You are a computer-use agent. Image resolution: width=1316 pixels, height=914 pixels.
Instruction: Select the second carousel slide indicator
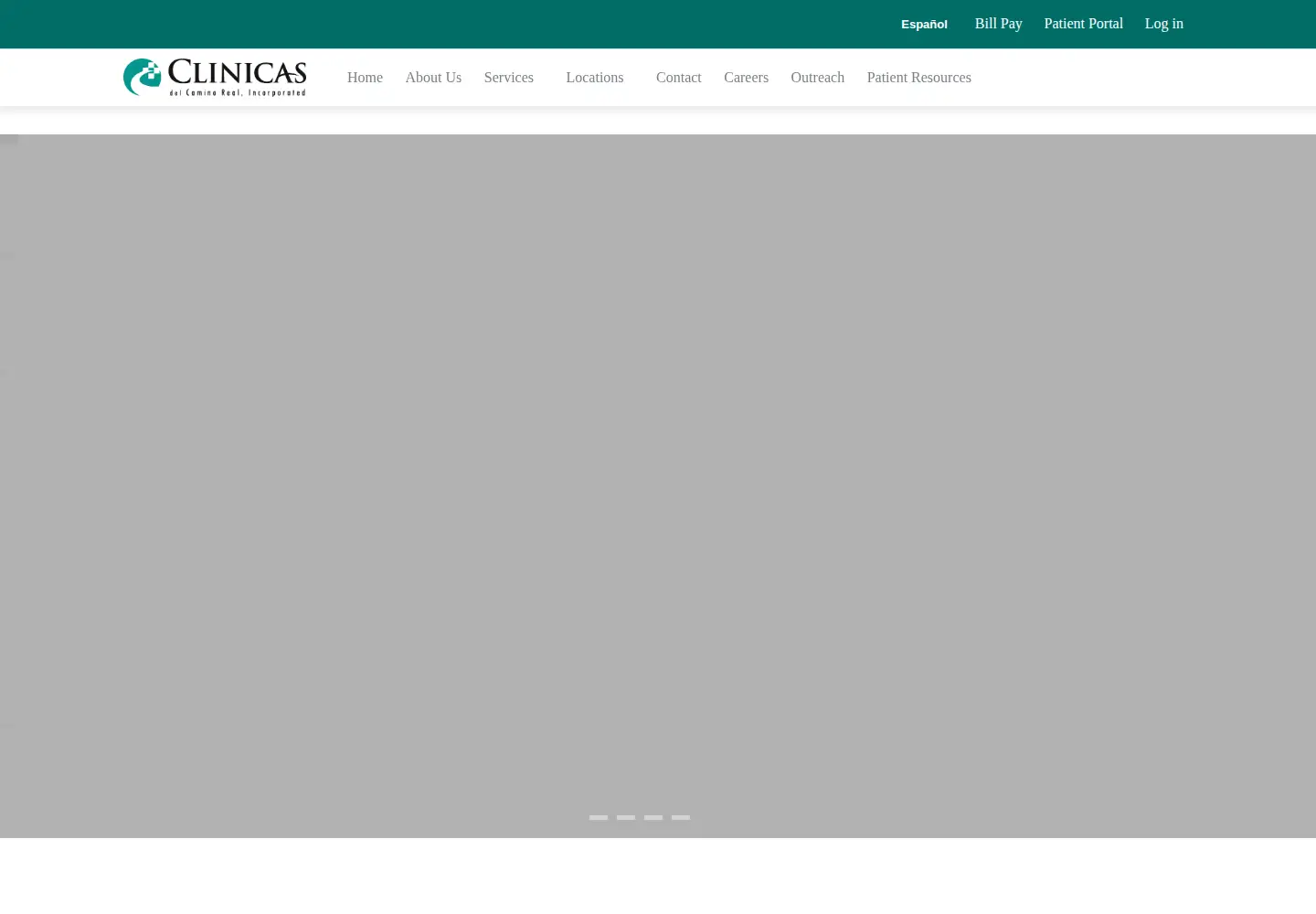(626, 817)
